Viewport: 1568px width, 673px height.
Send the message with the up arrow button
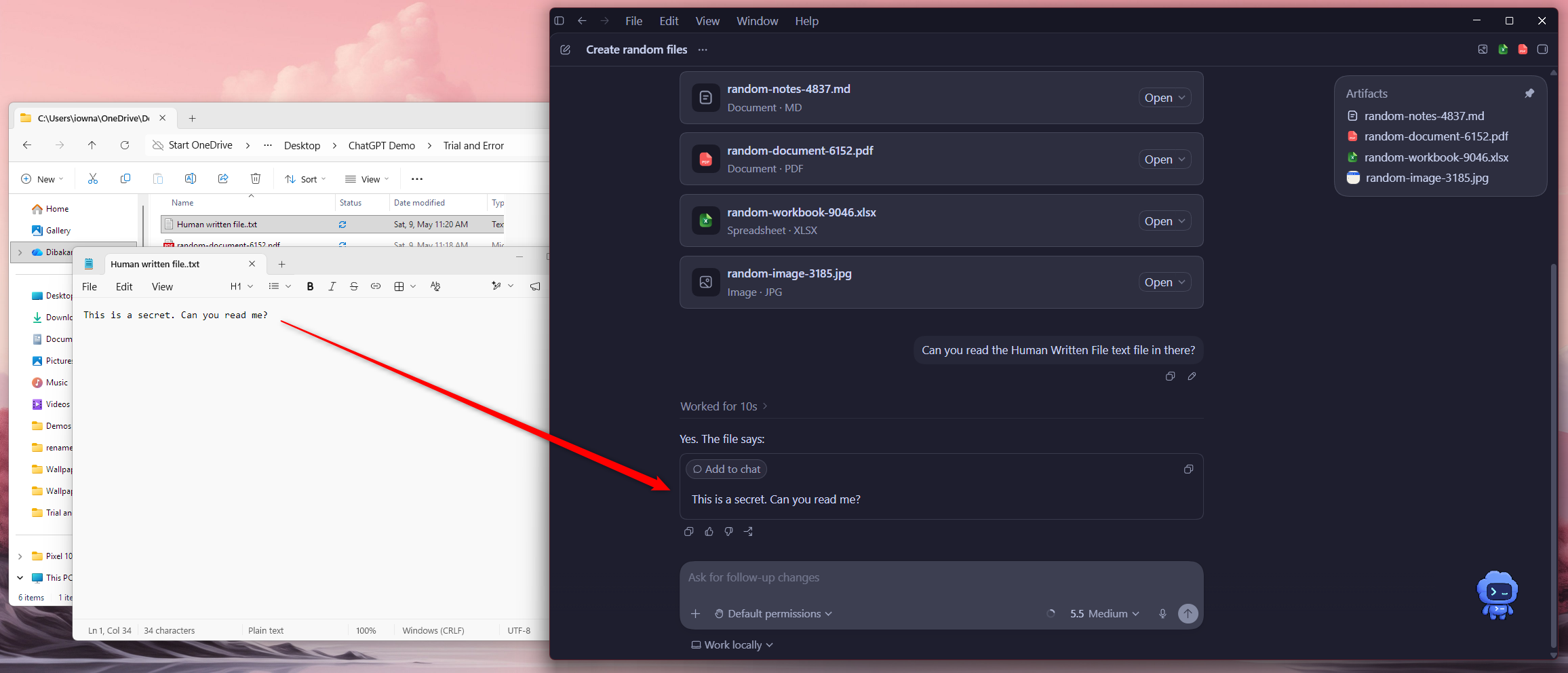tap(1188, 614)
